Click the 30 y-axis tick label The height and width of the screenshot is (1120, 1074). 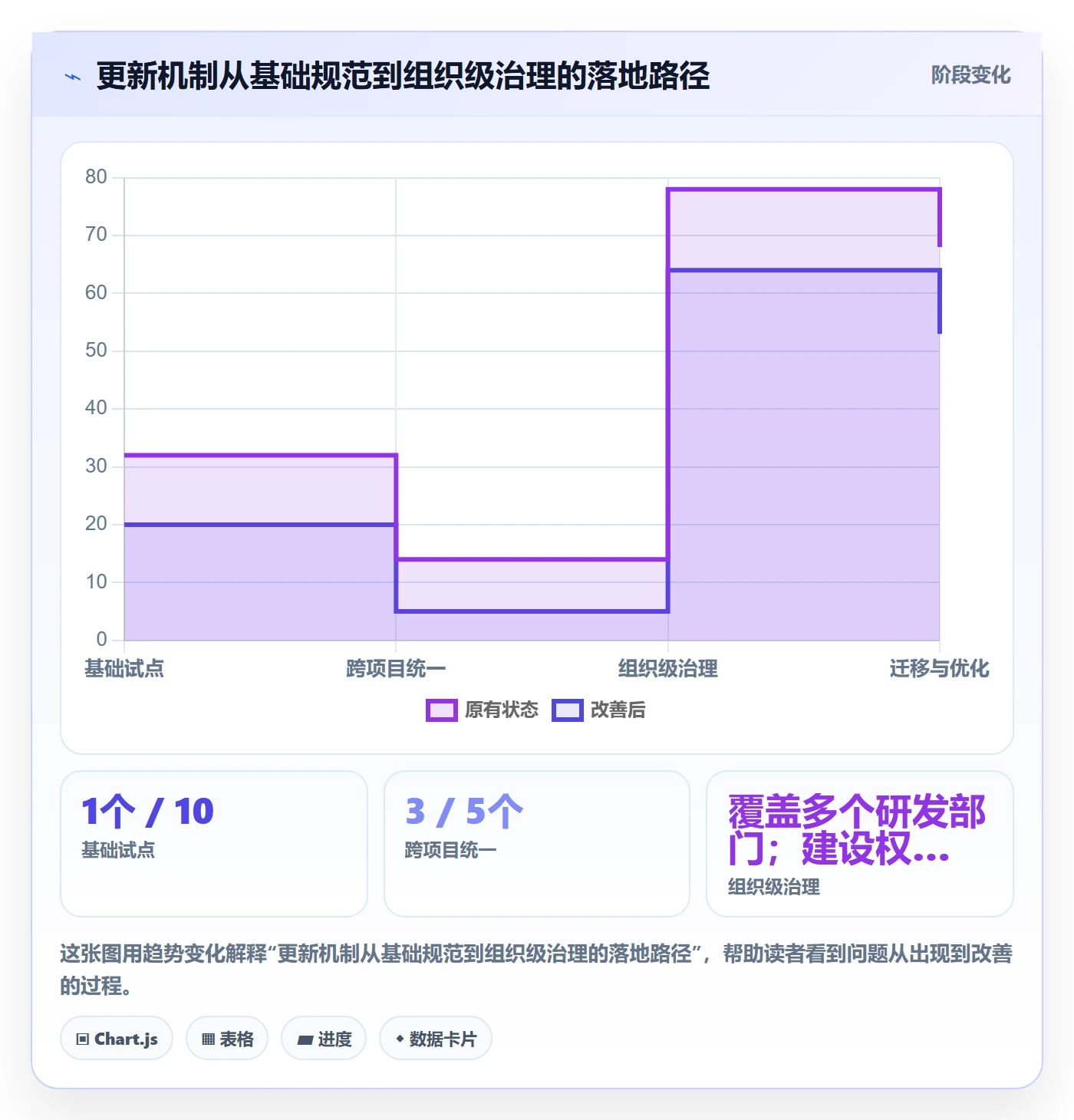click(96, 466)
